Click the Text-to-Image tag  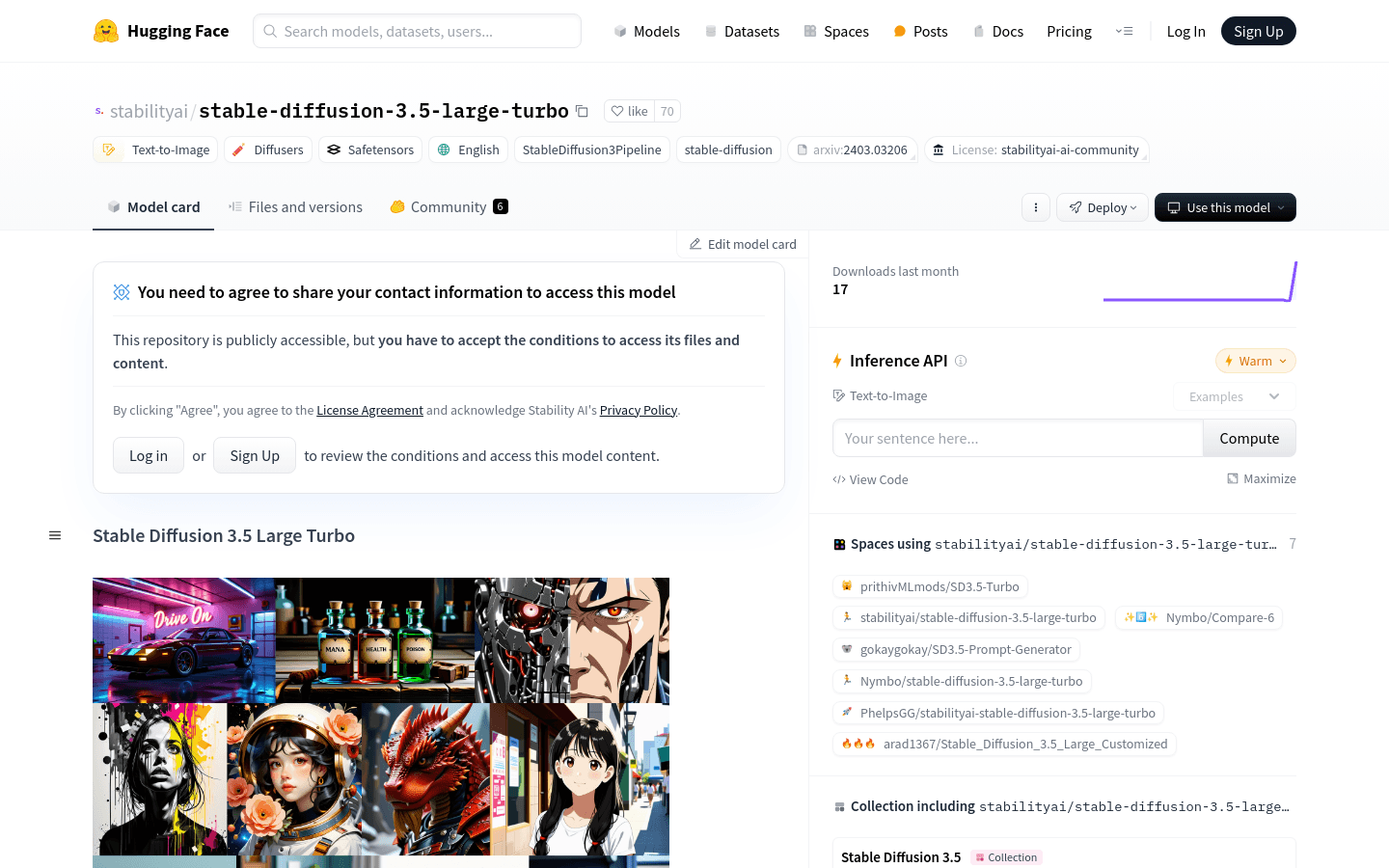[x=155, y=149]
